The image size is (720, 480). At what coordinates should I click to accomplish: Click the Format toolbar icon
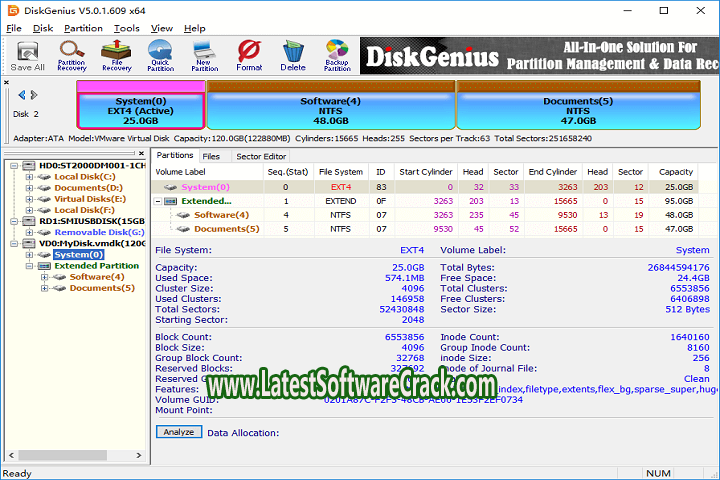(x=249, y=55)
